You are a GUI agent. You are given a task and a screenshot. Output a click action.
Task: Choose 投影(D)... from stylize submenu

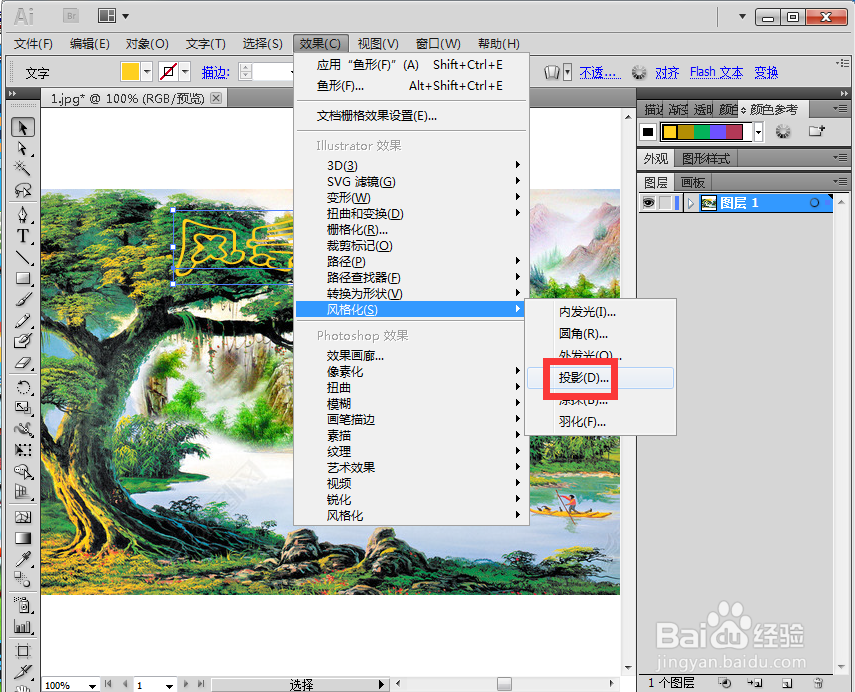(600, 378)
